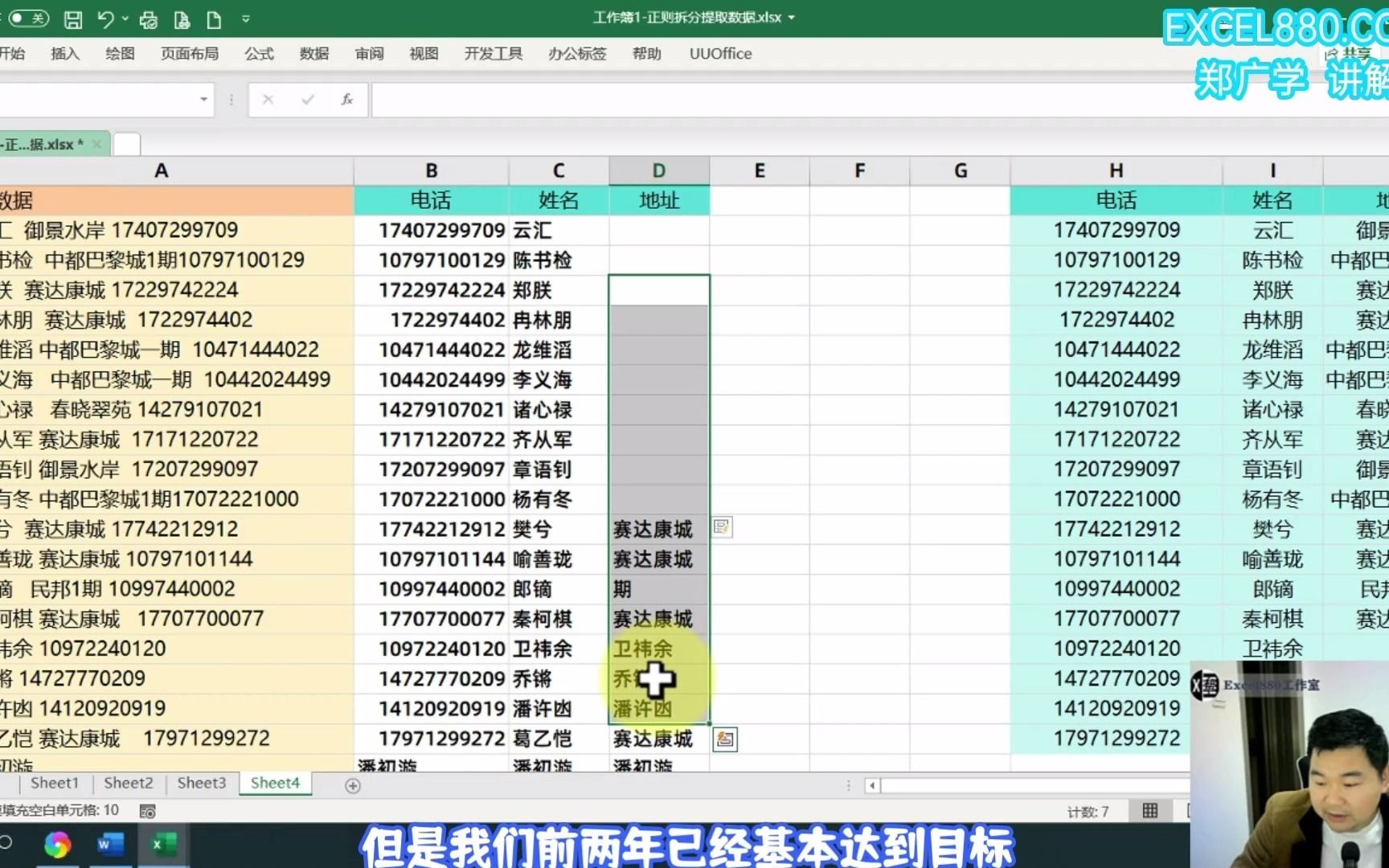Expand the Name Box dropdown
Screen dimensions: 1389x868
click(x=203, y=100)
